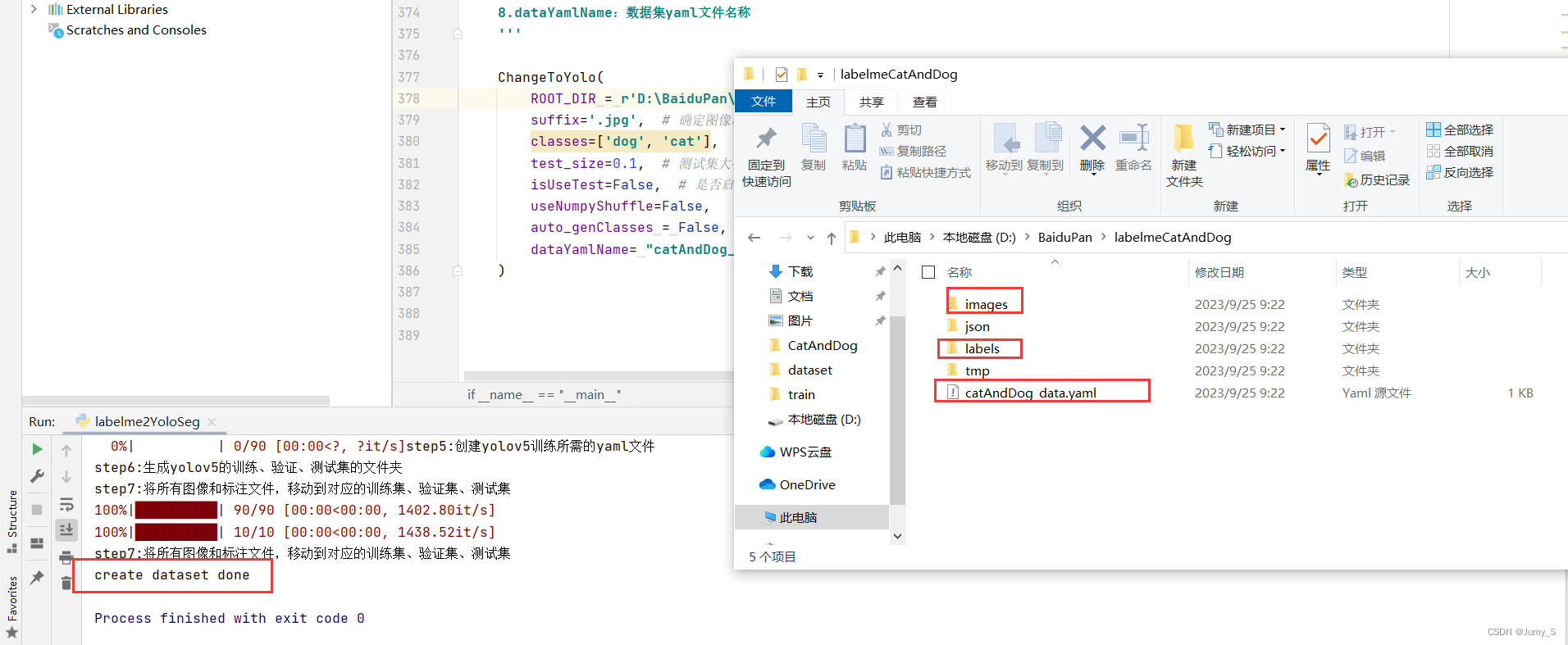Switch to the 主页 ribbon tab

pyautogui.click(x=818, y=102)
